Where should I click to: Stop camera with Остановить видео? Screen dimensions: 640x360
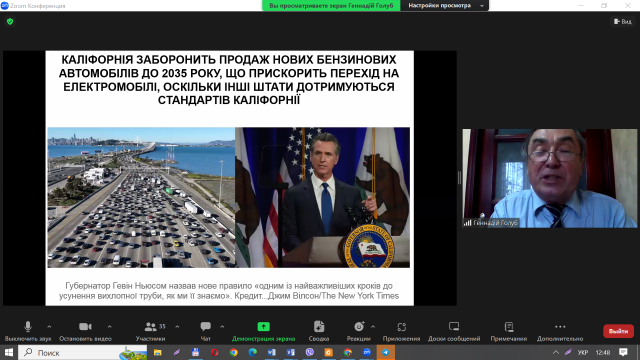point(85,331)
